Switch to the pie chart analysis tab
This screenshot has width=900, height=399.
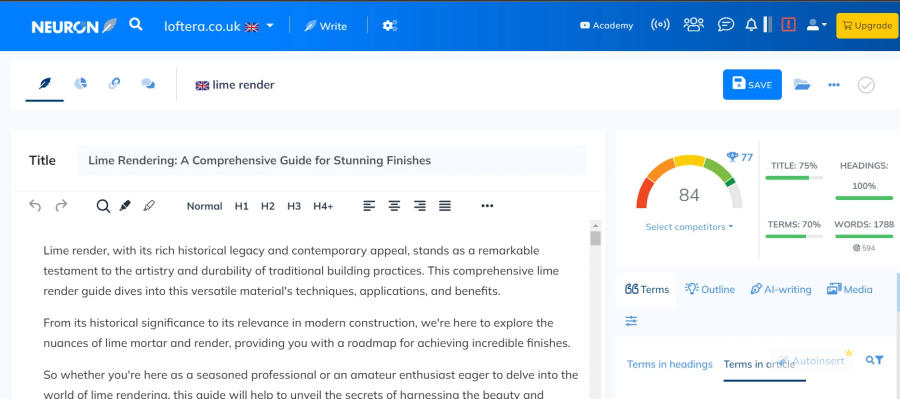(80, 84)
